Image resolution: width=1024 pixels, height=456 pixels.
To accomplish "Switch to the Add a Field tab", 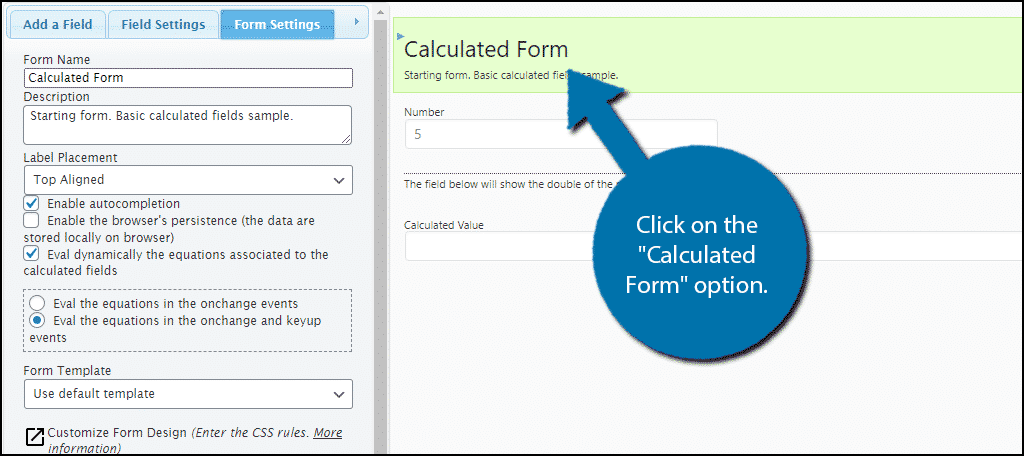I will [x=57, y=25].
